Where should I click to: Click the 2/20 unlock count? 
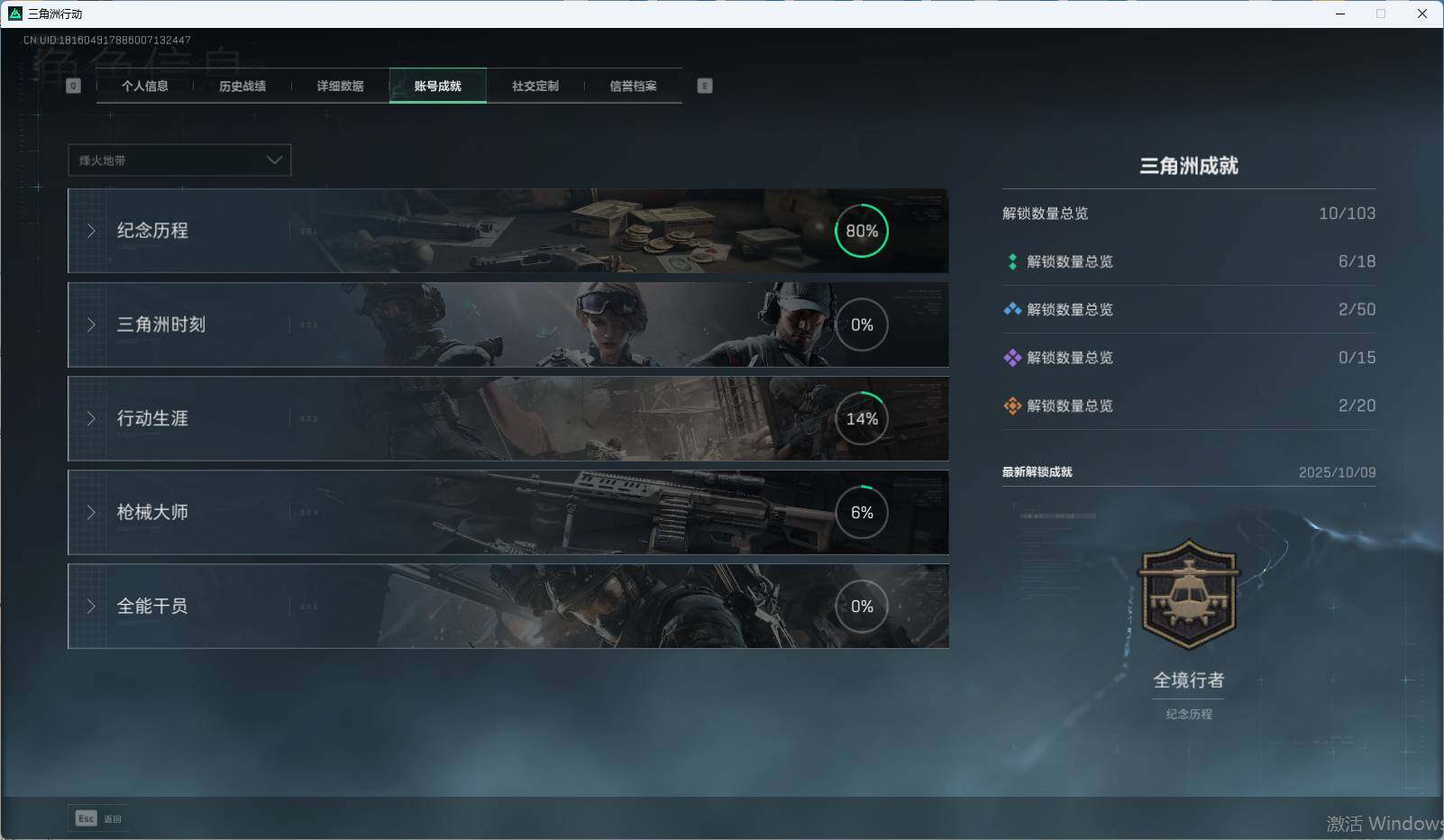[1357, 406]
